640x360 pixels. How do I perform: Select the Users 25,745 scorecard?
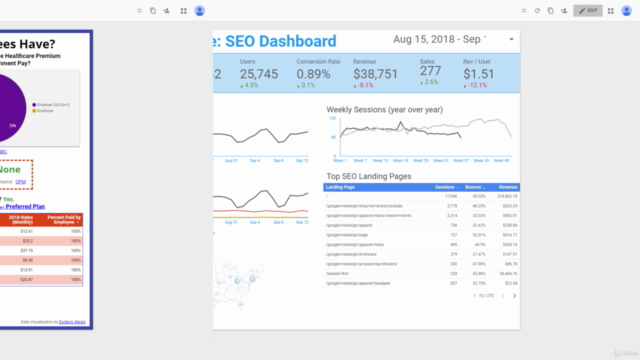tap(259, 73)
